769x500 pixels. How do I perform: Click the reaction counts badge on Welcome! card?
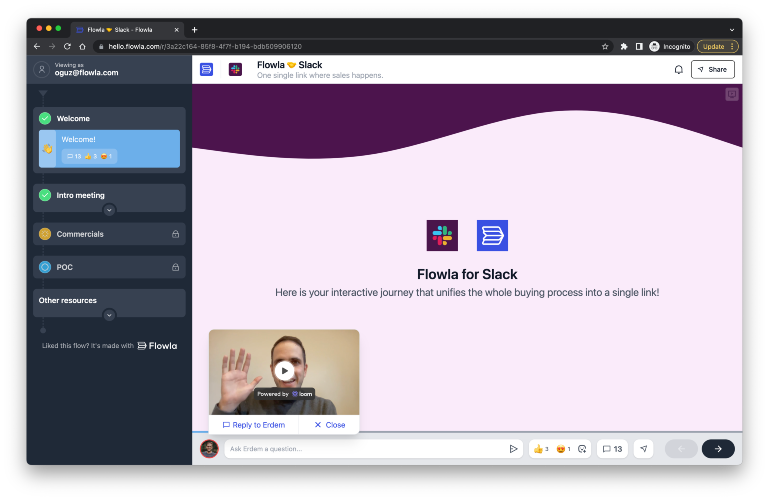(89, 156)
